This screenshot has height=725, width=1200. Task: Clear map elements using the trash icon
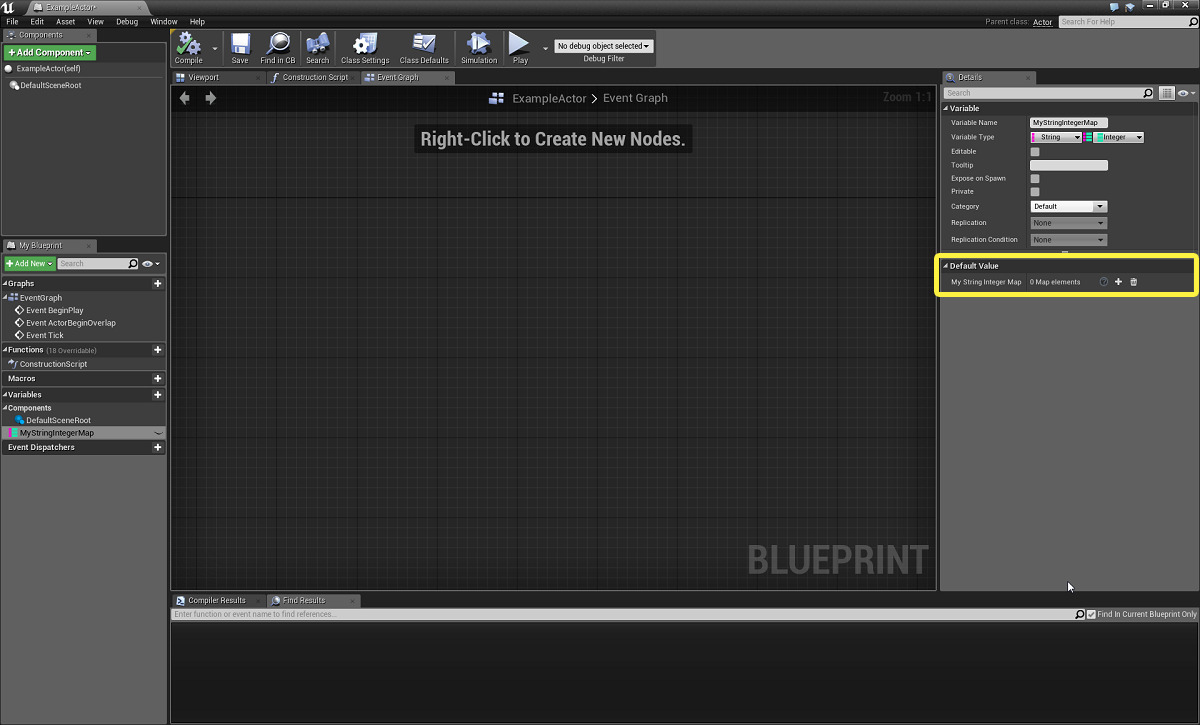pos(1133,282)
